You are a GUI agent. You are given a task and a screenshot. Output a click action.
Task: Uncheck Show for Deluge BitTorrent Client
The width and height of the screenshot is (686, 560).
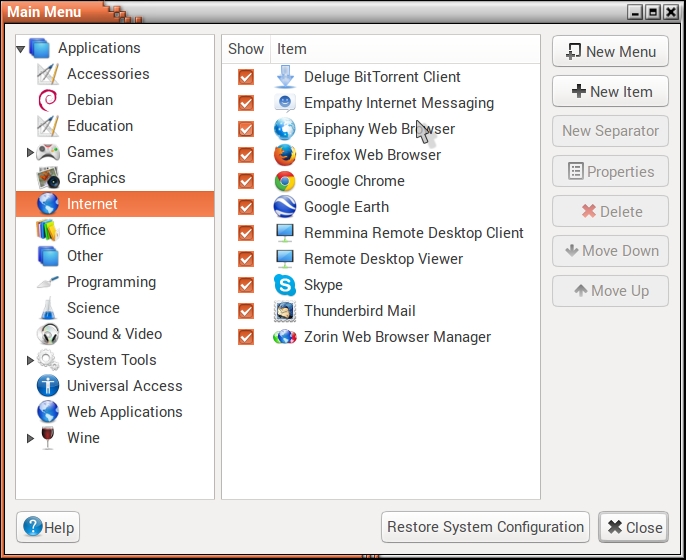(x=246, y=77)
